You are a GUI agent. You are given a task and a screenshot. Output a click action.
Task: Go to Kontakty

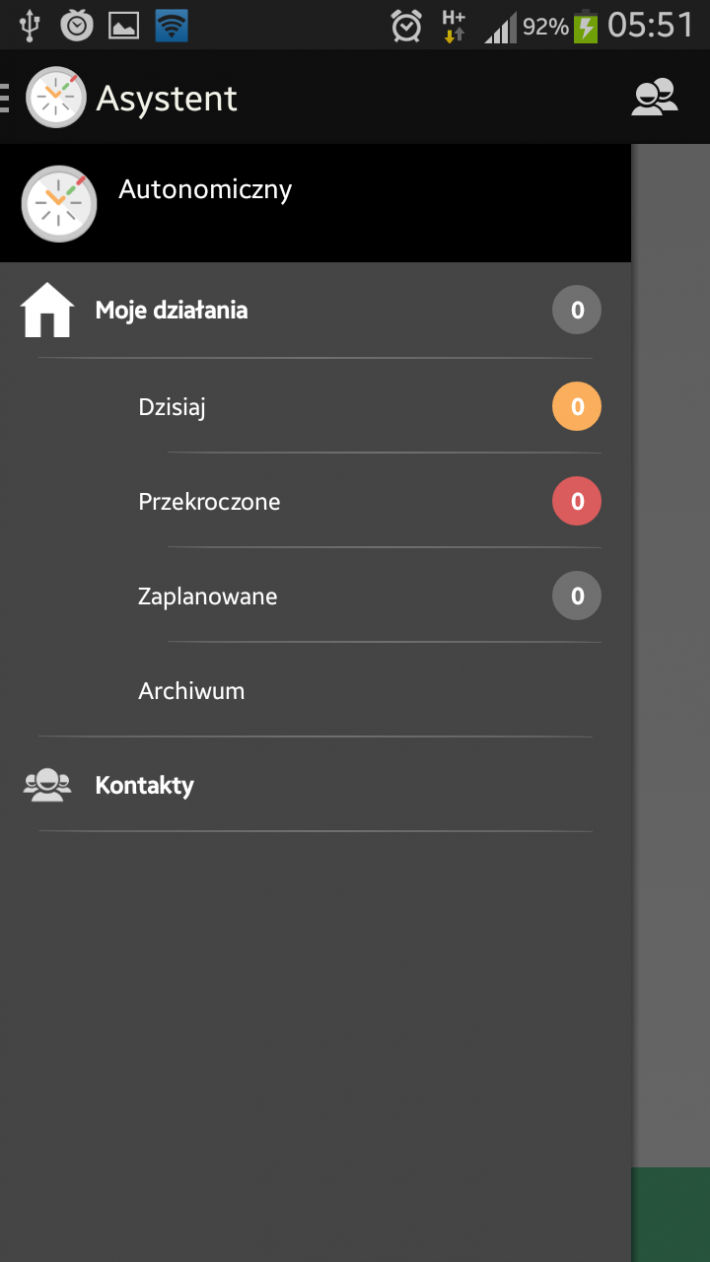pyautogui.click(x=315, y=785)
